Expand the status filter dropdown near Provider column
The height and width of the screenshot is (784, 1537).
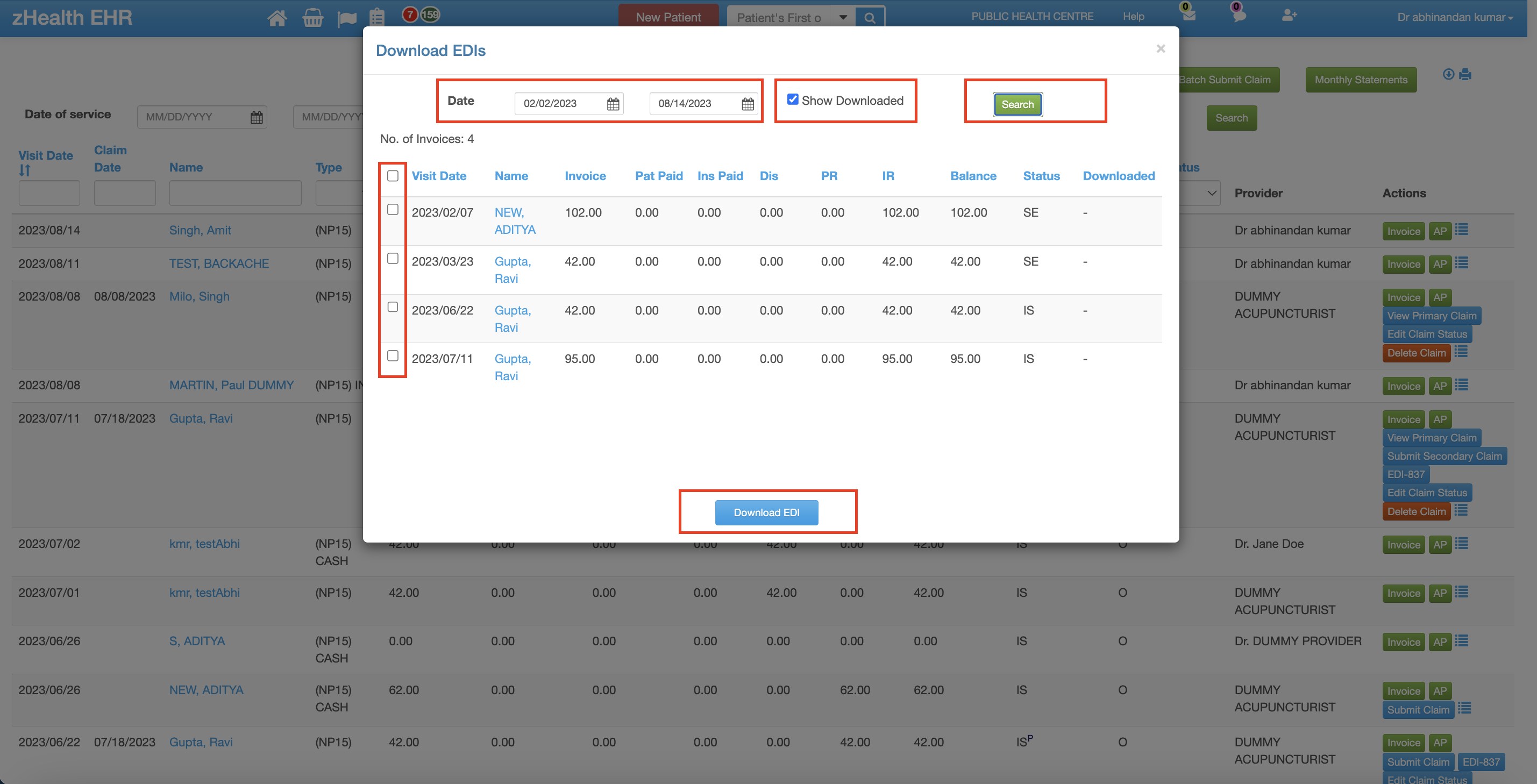click(x=1212, y=193)
